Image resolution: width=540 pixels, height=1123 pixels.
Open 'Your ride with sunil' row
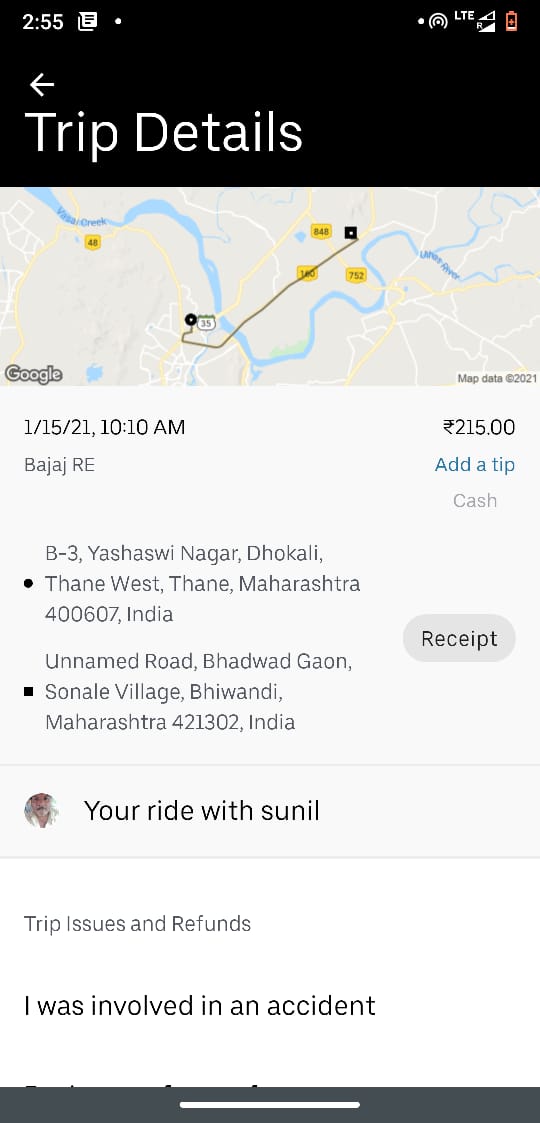pos(270,811)
